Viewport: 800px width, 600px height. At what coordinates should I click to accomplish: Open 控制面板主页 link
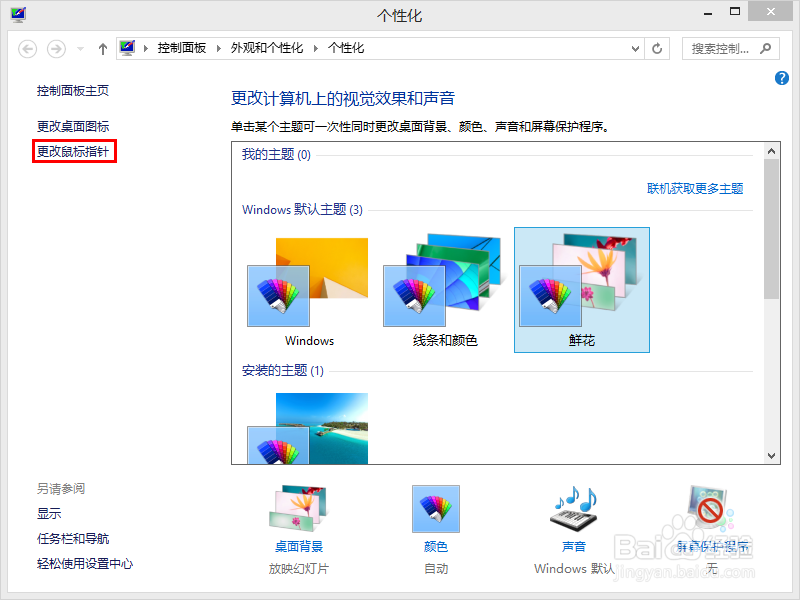[73, 91]
